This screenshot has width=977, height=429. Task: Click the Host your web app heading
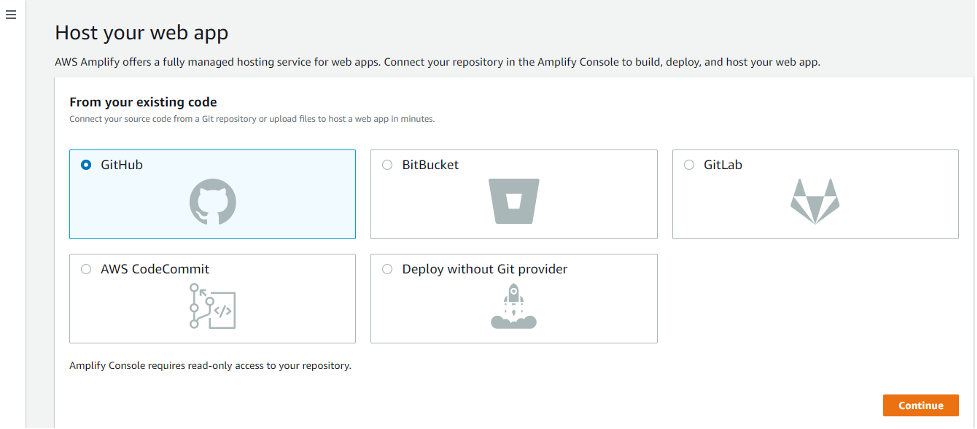coord(142,33)
